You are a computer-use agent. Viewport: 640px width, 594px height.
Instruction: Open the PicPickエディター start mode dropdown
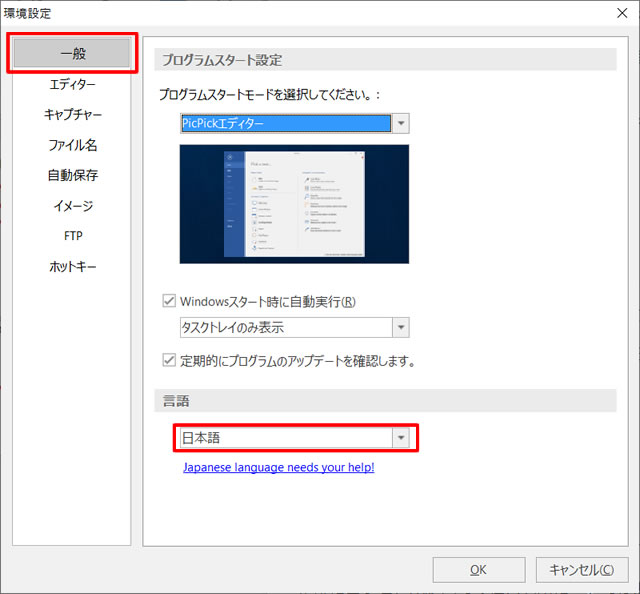tap(294, 123)
